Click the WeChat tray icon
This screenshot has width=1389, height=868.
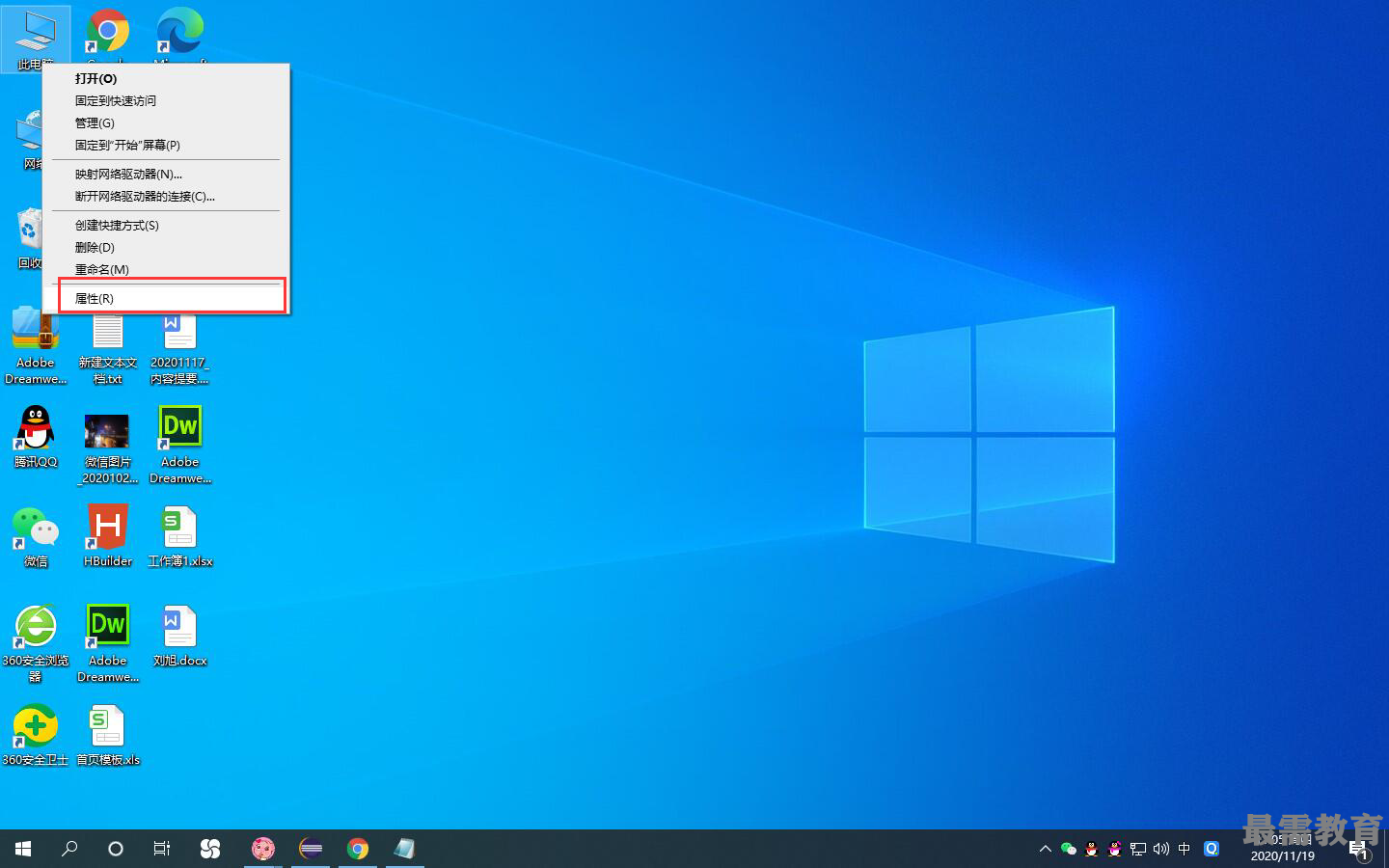[x=1069, y=849]
